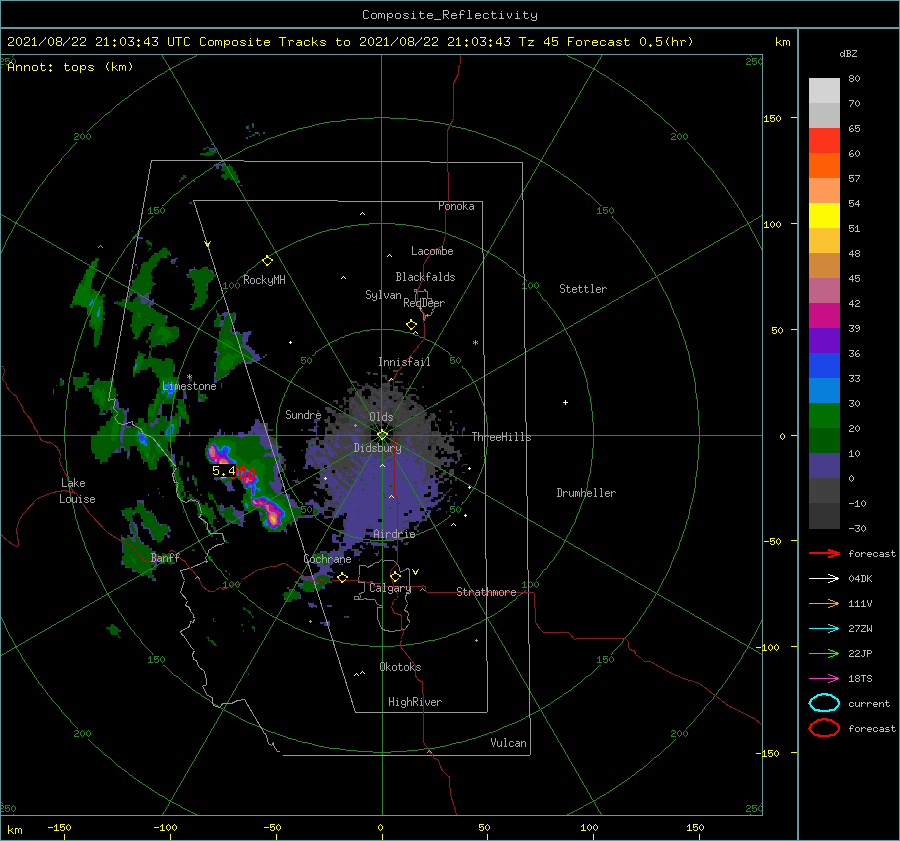
Task: Click the bright red swatch in dBZ scale
Action: (x=824, y=141)
